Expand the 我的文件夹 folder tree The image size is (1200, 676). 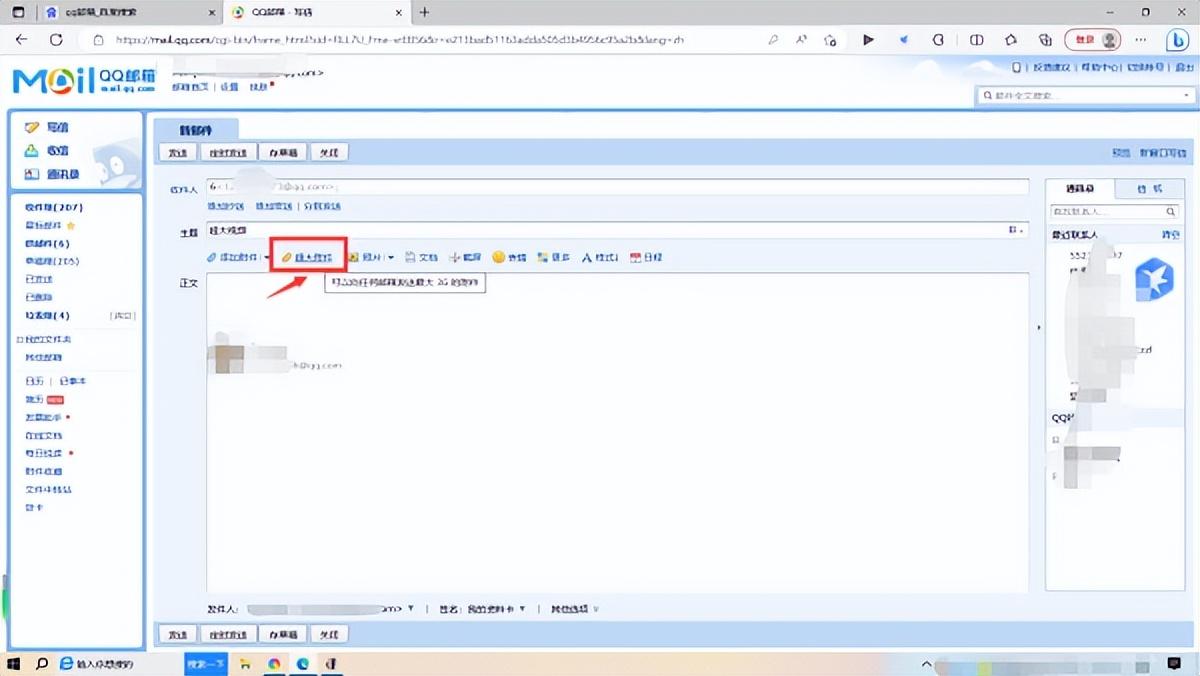pyautogui.click(x=20, y=340)
